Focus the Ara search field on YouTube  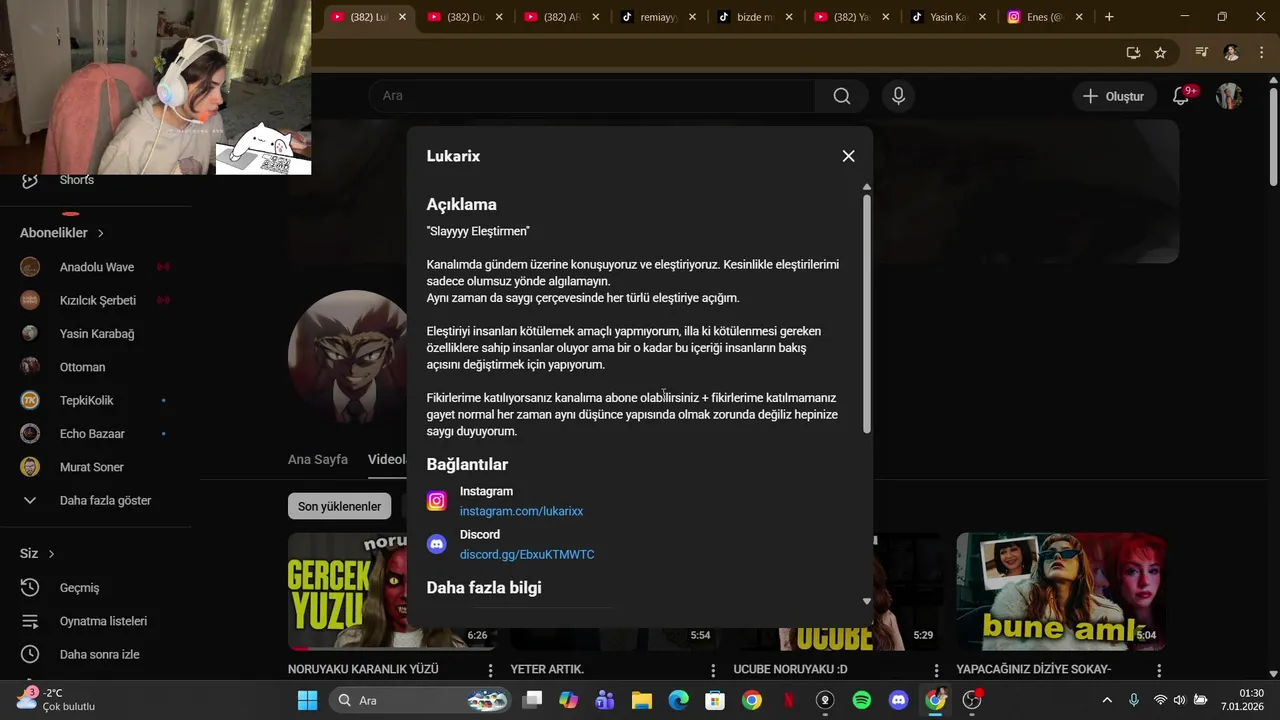tap(592, 96)
